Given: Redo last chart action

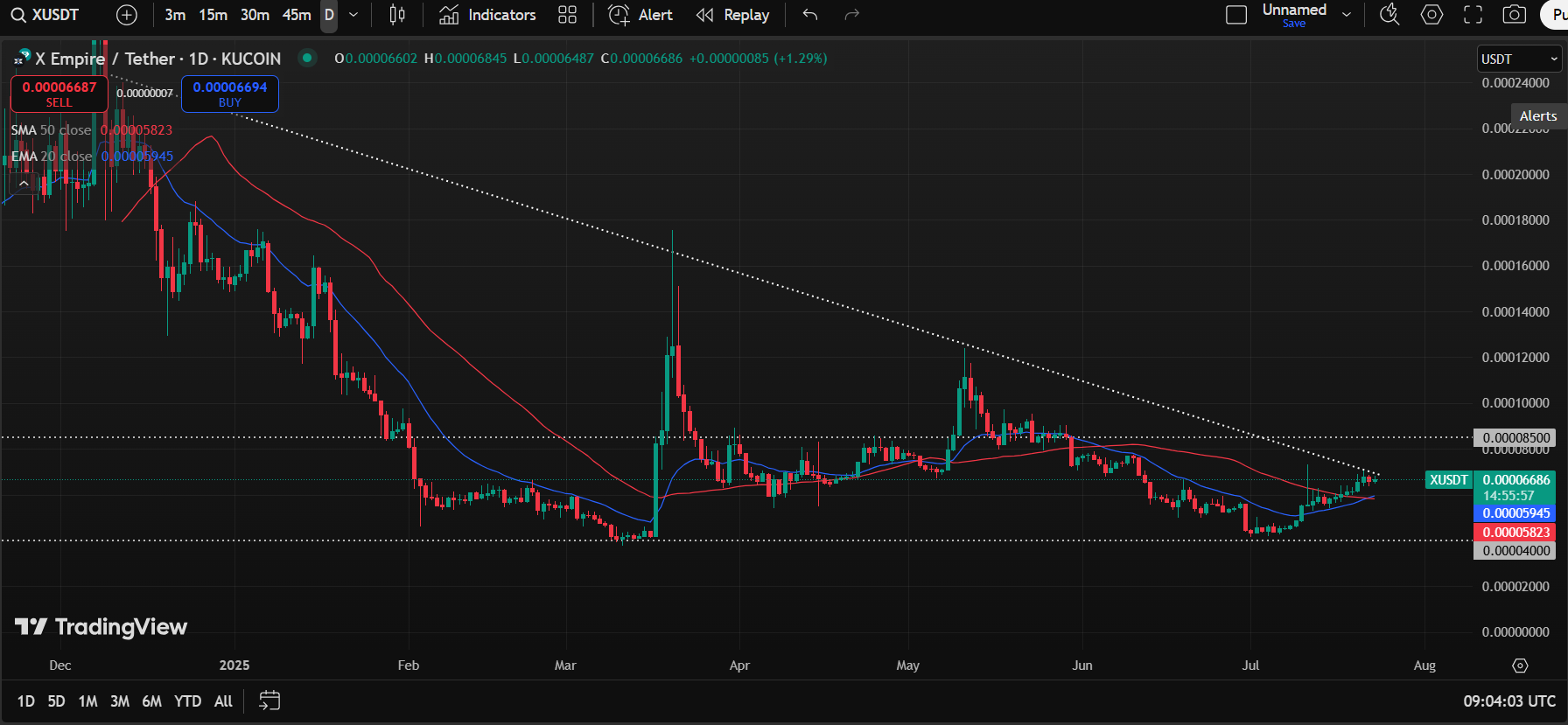Looking at the screenshot, I should pos(852,15).
